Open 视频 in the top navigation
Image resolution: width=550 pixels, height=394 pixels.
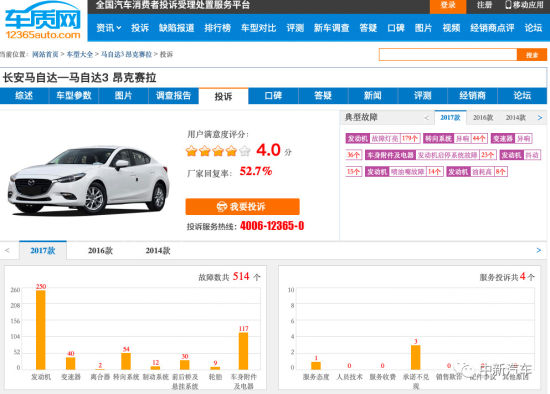click(x=451, y=28)
